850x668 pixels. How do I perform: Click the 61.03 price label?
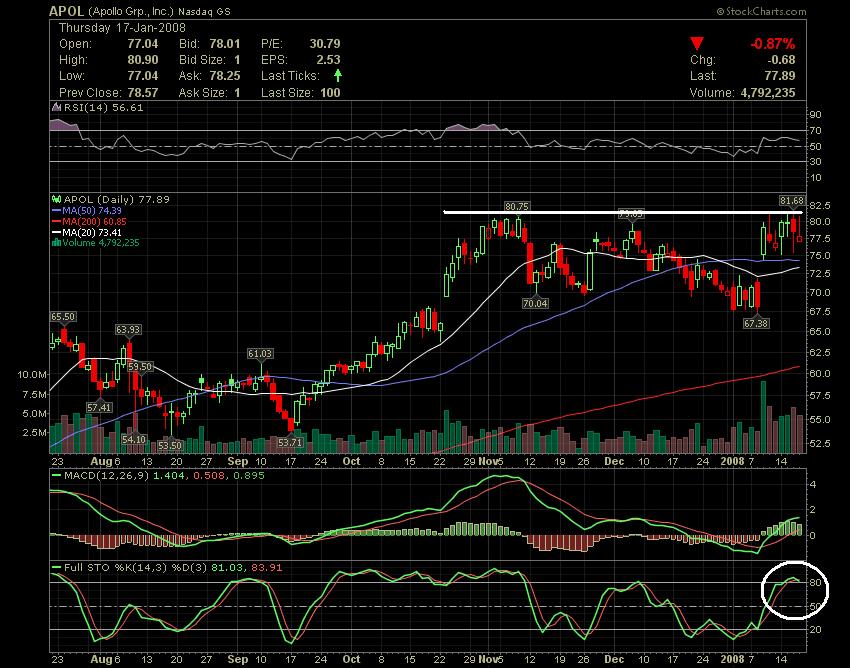(x=260, y=354)
